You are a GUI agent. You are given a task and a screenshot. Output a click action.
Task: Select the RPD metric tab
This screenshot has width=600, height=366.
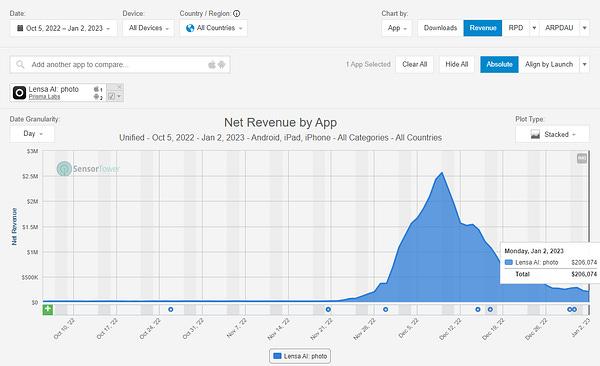click(x=515, y=28)
